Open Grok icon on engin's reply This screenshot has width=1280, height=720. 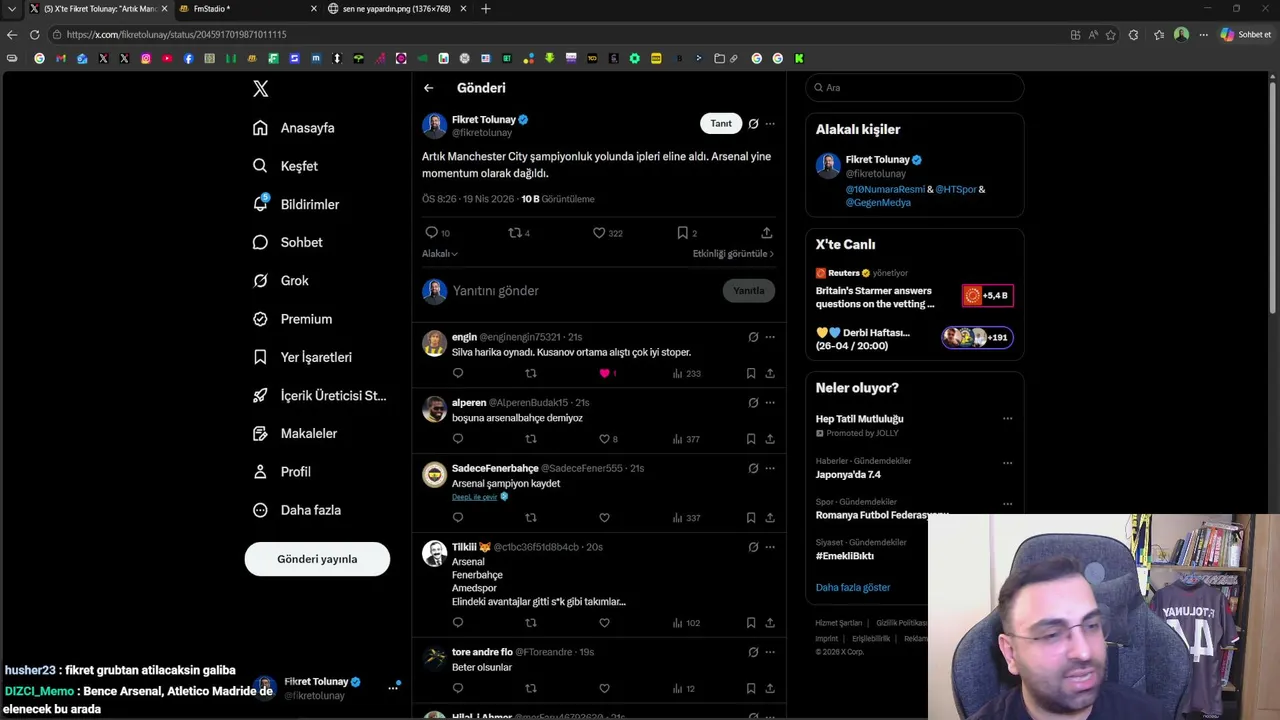753,337
